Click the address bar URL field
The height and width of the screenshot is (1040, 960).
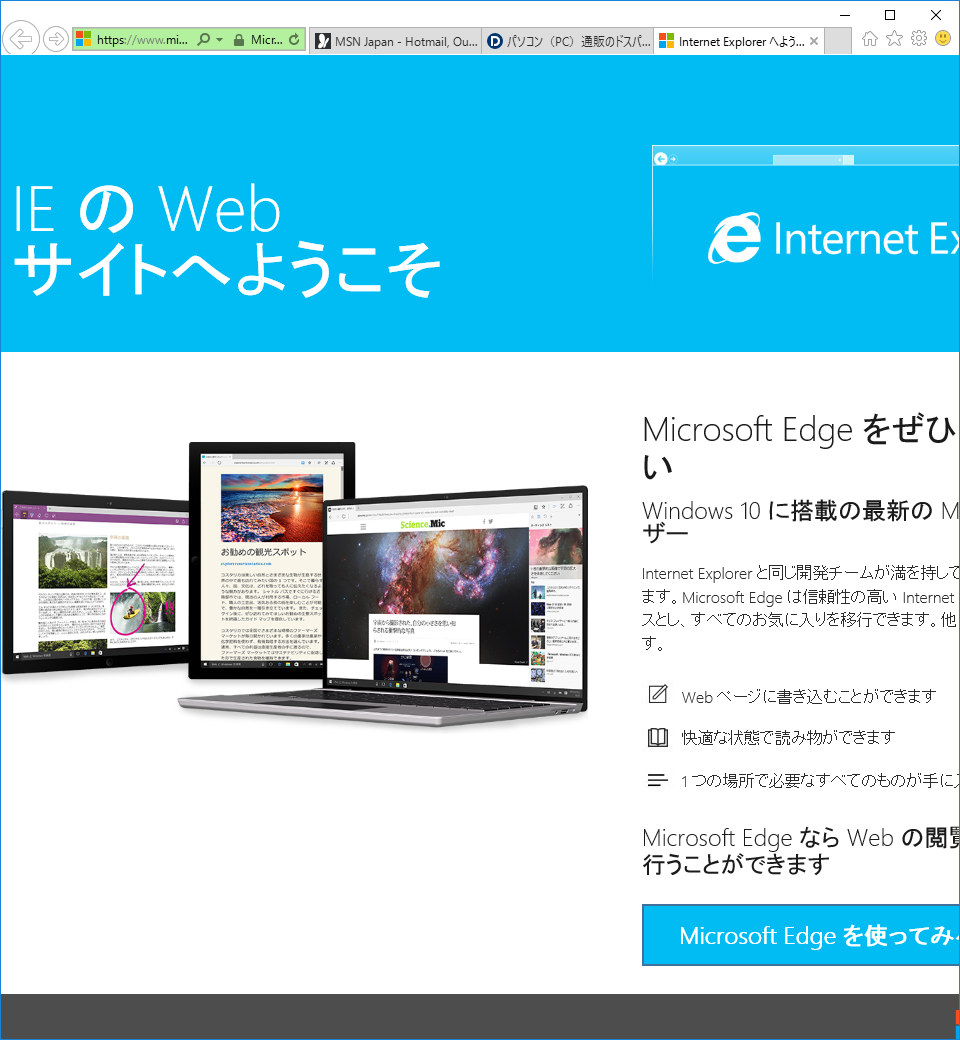tap(140, 40)
